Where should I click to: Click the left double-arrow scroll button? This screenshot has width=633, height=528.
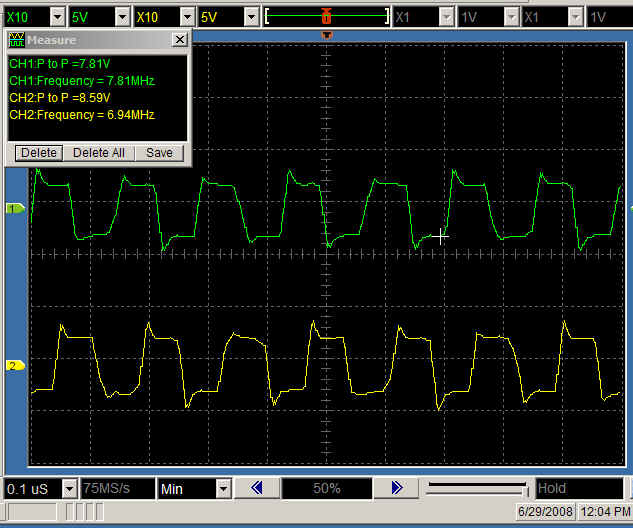pos(257,488)
